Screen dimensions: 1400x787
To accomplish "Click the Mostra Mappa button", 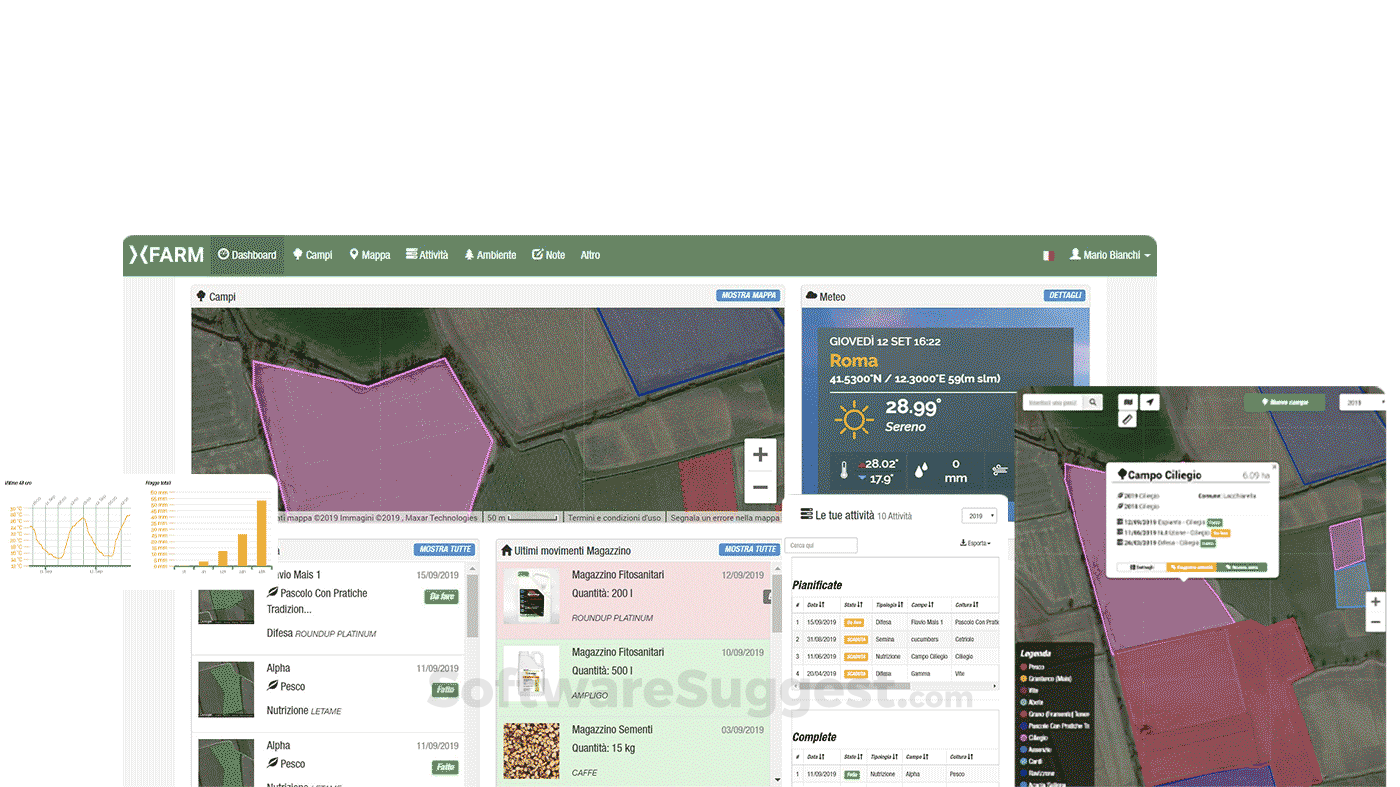I will tap(749, 296).
